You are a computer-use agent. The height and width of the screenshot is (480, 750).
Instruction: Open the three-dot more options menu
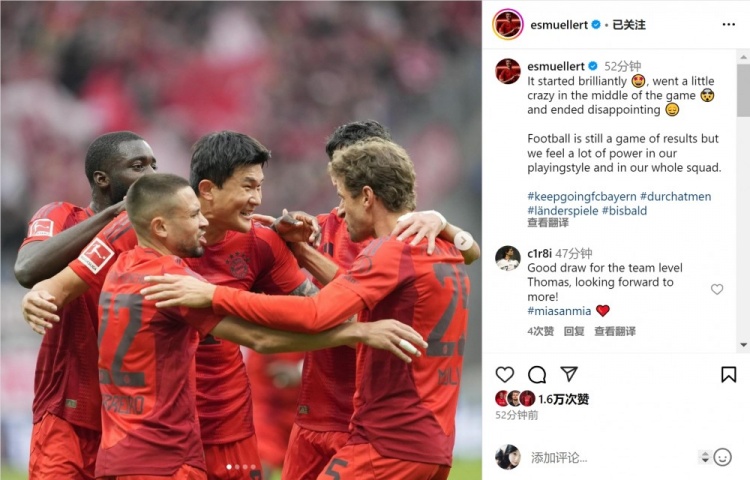click(728, 24)
